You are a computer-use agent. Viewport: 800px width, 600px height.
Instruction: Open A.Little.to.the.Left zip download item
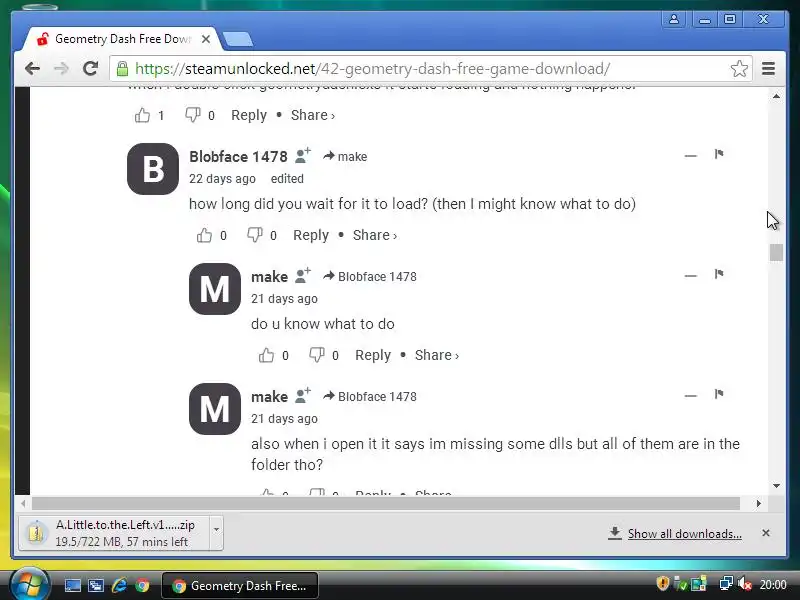click(114, 533)
